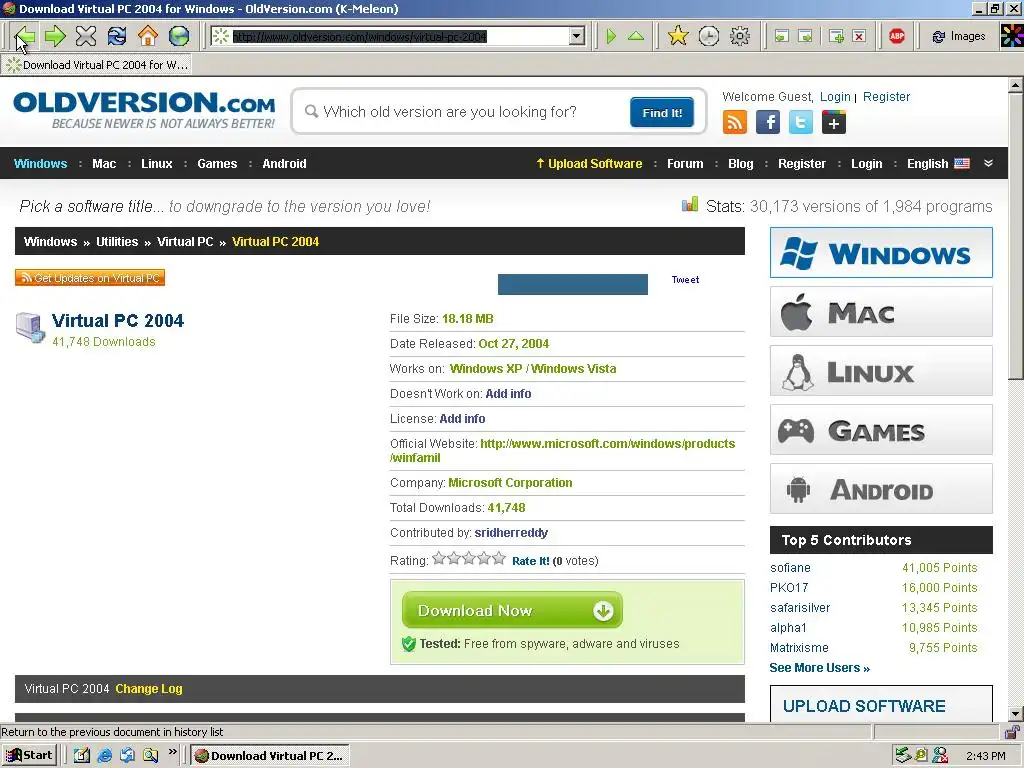The image size is (1024, 768).
Task: Open bookmarks with the star icon
Action: 679,36
